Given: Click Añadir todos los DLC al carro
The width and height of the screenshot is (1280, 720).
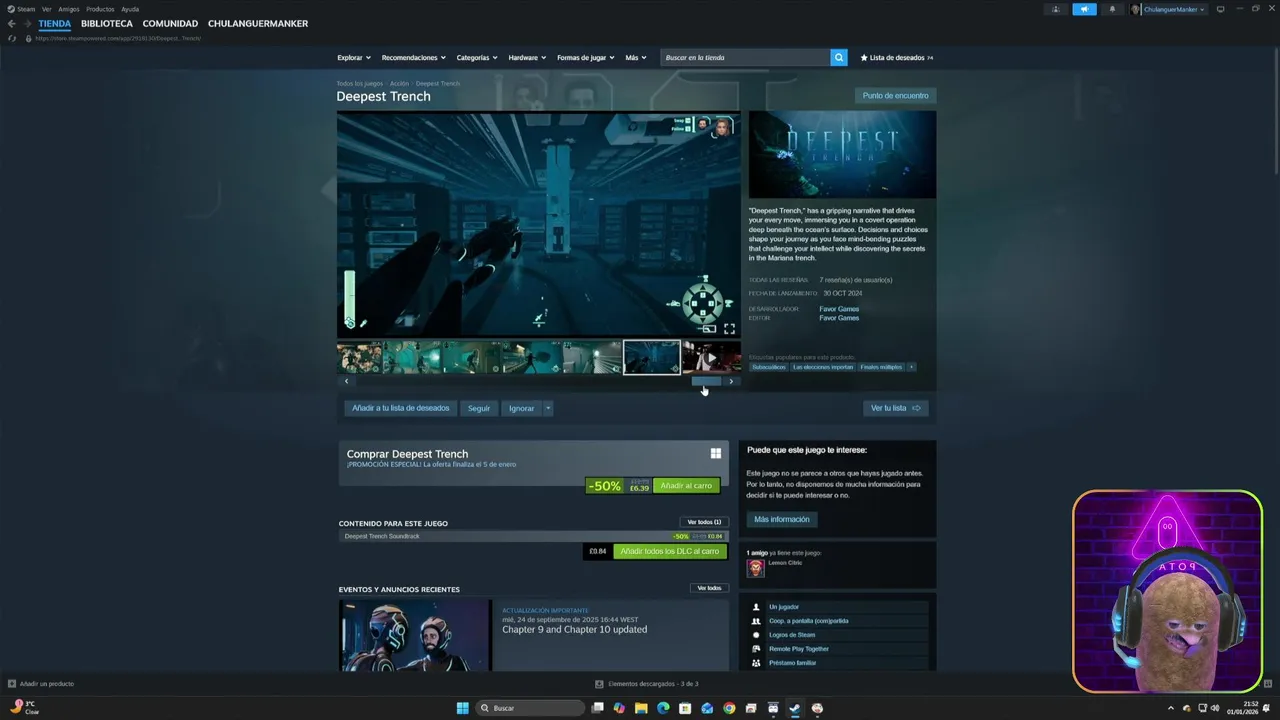Looking at the screenshot, I should coord(670,551).
